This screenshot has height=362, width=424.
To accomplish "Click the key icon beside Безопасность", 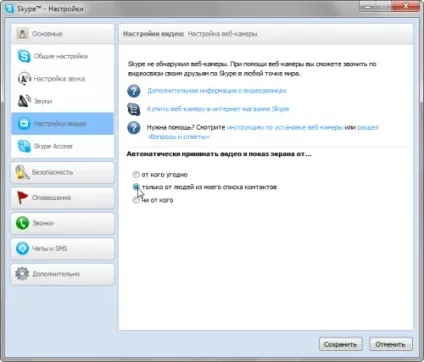I will click(22, 172).
